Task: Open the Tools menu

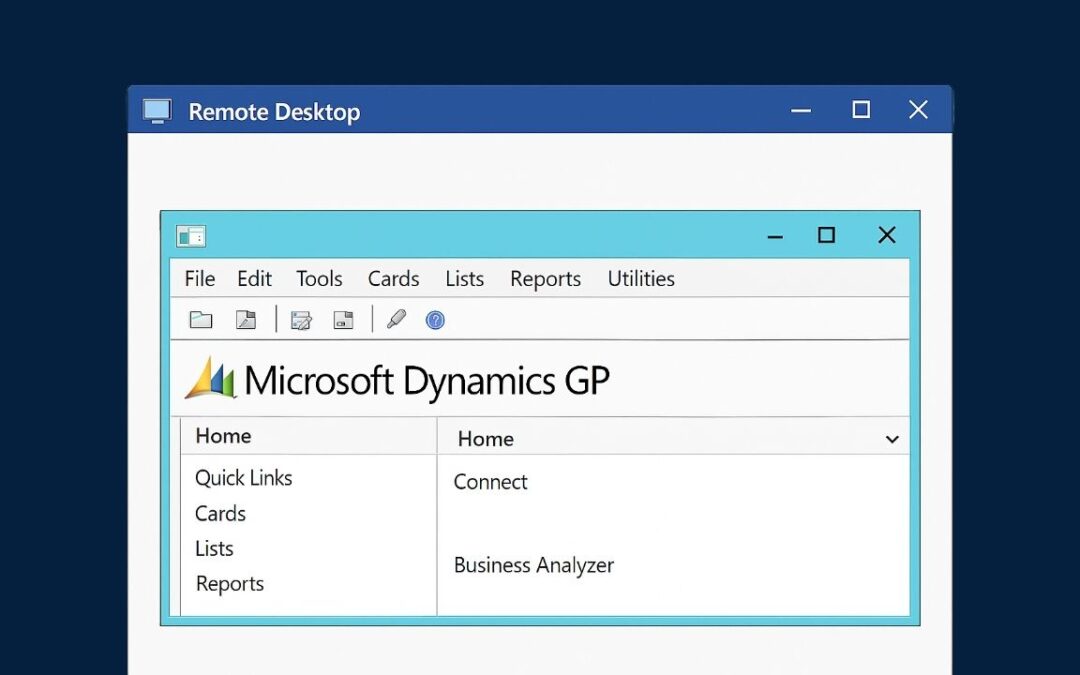Action: pyautogui.click(x=319, y=278)
